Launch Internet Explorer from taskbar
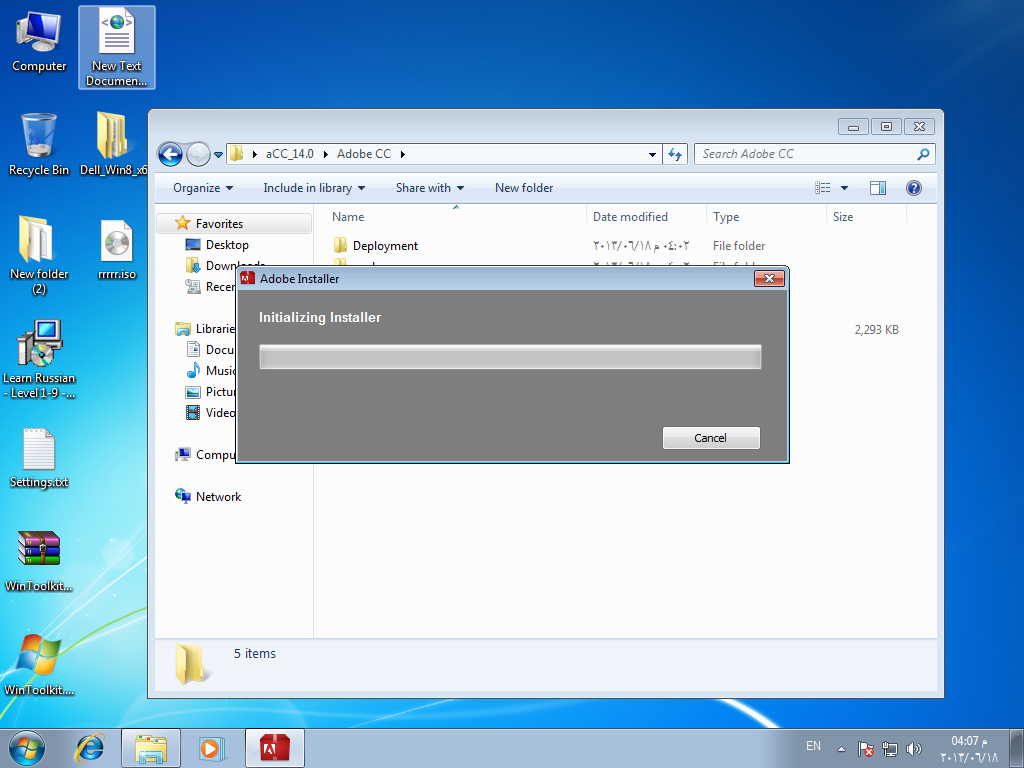Viewport: 1024px width, 768px height. [89, 748]
